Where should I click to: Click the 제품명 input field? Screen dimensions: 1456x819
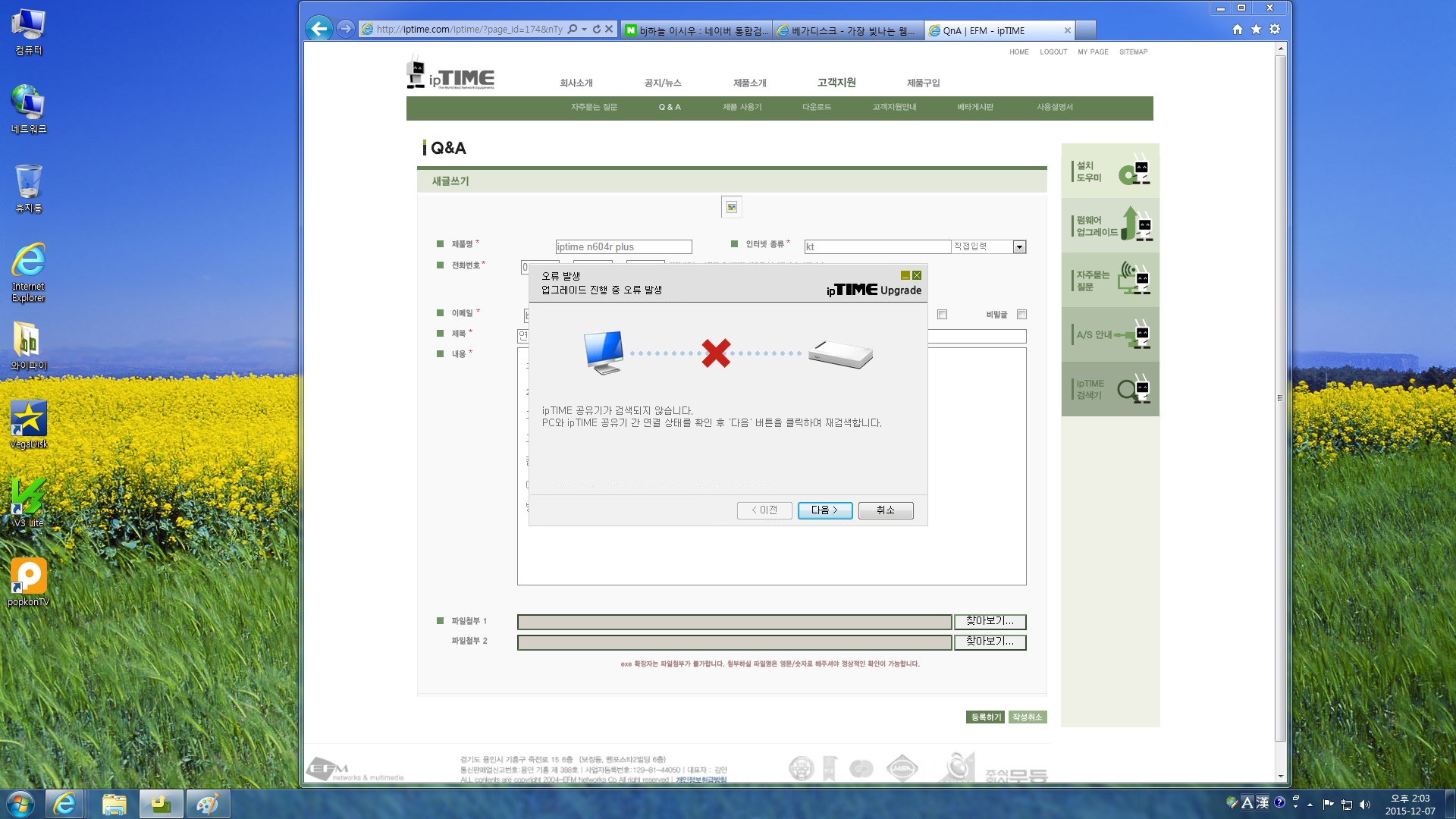point(623,247)
